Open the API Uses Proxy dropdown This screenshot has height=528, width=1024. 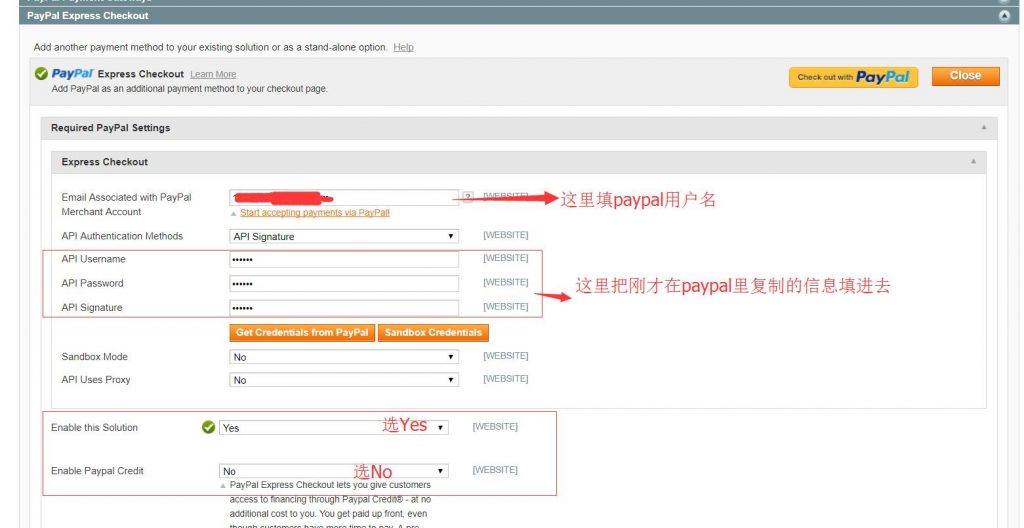click(x=343, y=380)
